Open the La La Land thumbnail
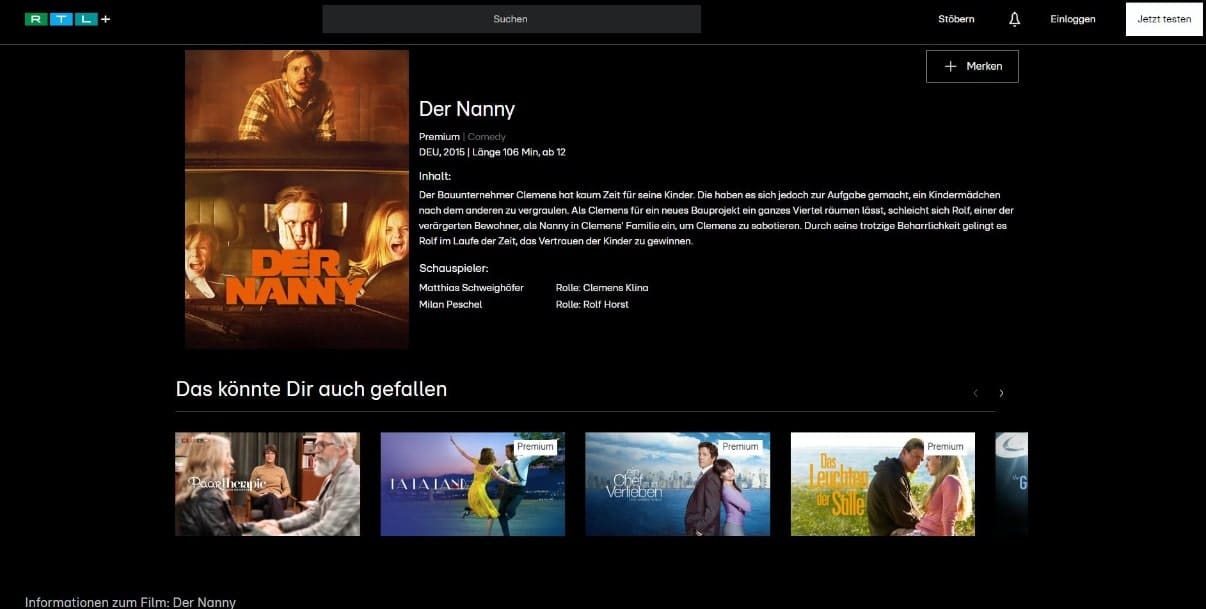 coord(473,484)
